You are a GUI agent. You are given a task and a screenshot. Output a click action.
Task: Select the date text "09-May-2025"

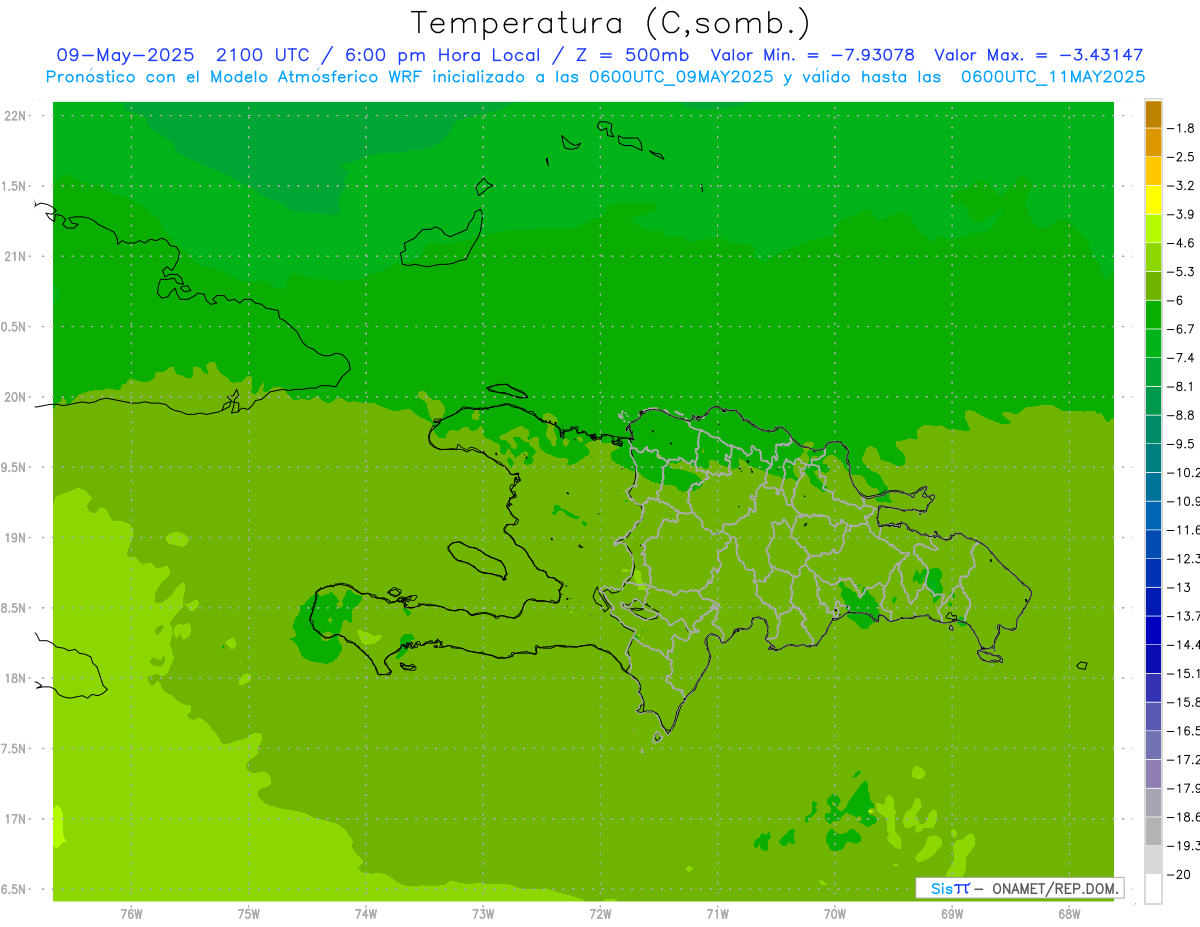coord(125,55)
